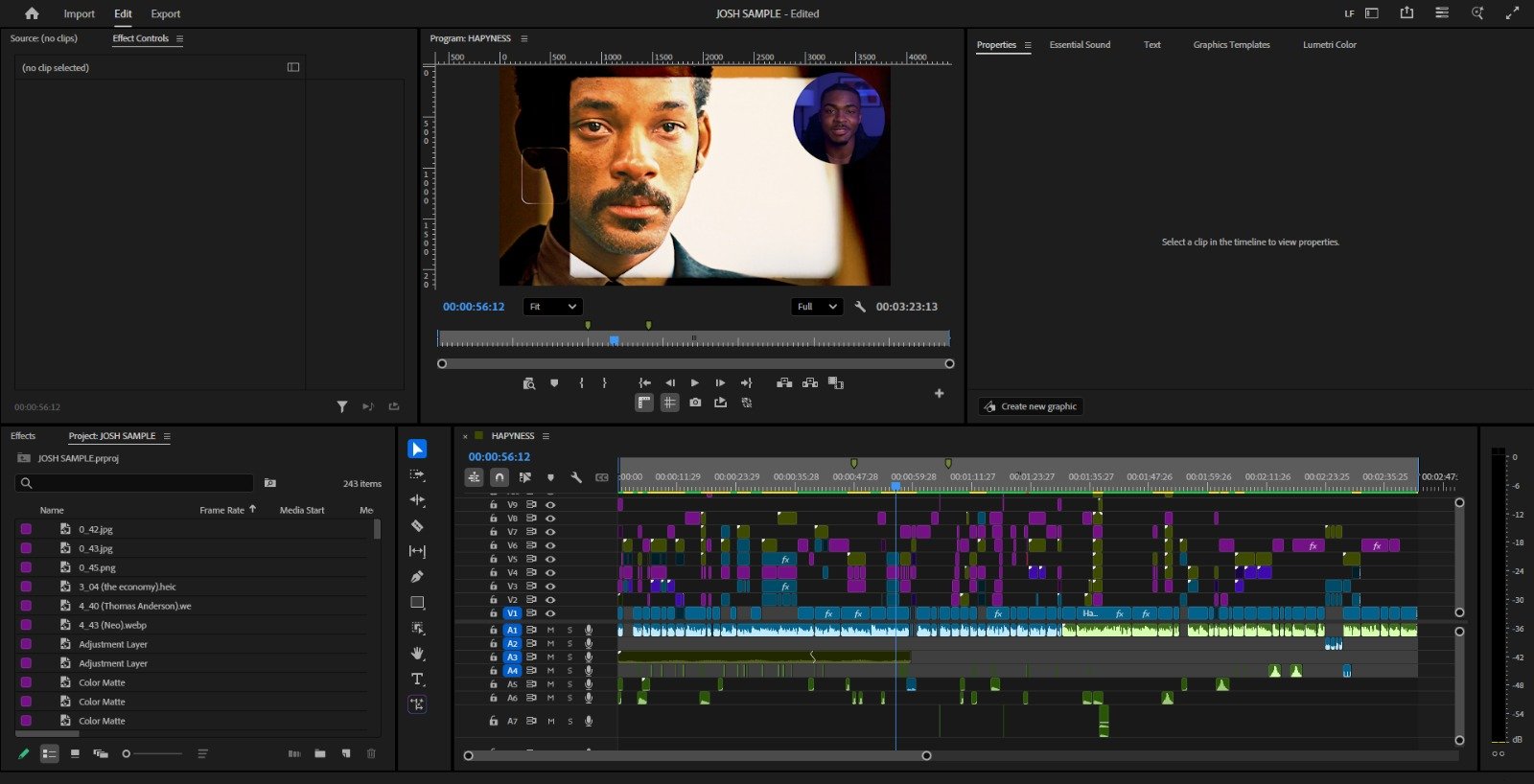The width and height of the screenshot is (1534, 784).
Task: Solo audio track A2
Action: click(569, 643)
